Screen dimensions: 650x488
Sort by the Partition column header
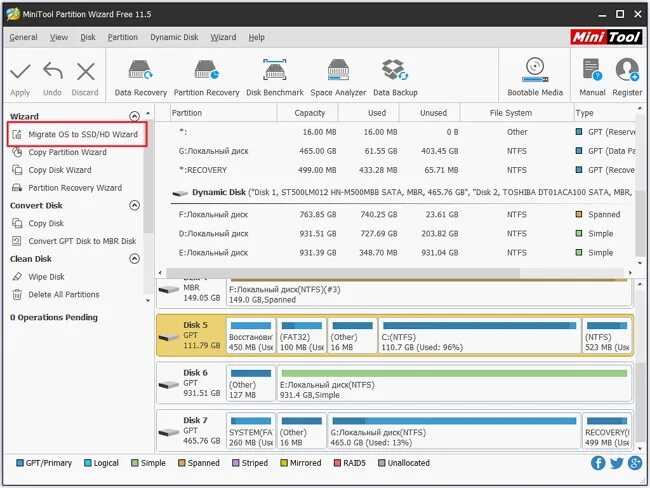tap(223, 113)
